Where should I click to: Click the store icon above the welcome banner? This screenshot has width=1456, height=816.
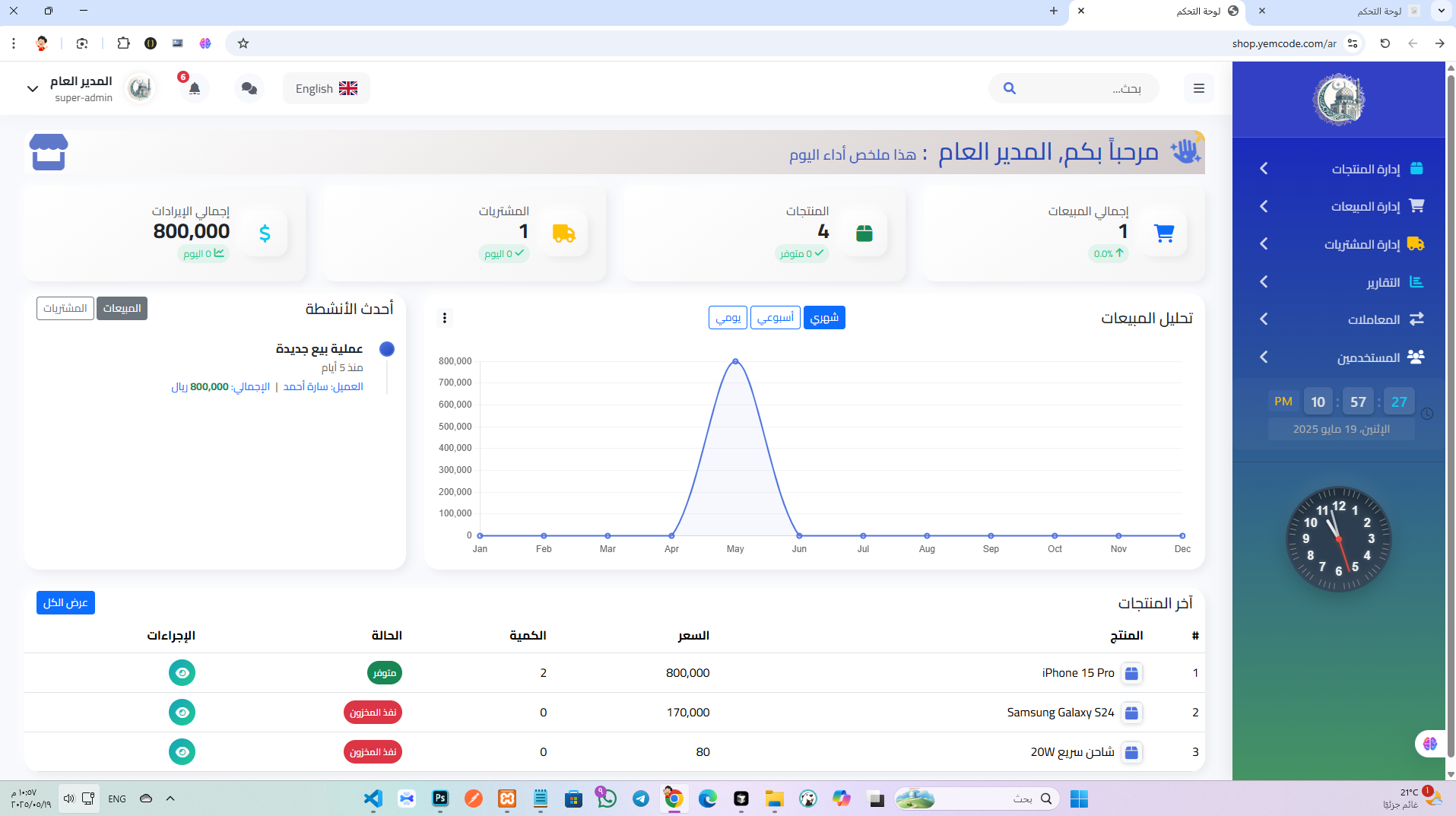pos(49,151)
